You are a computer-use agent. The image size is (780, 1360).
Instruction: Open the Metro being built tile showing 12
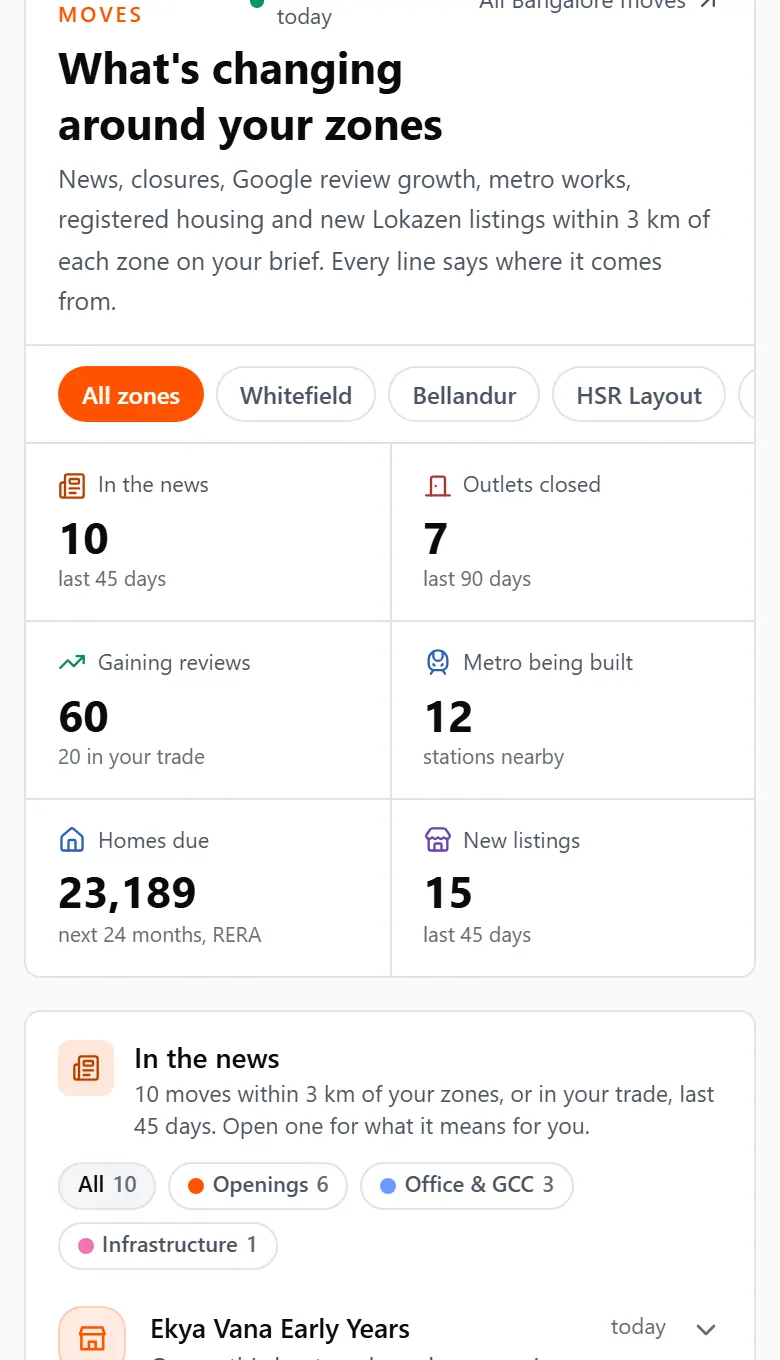tap(573, 710)
